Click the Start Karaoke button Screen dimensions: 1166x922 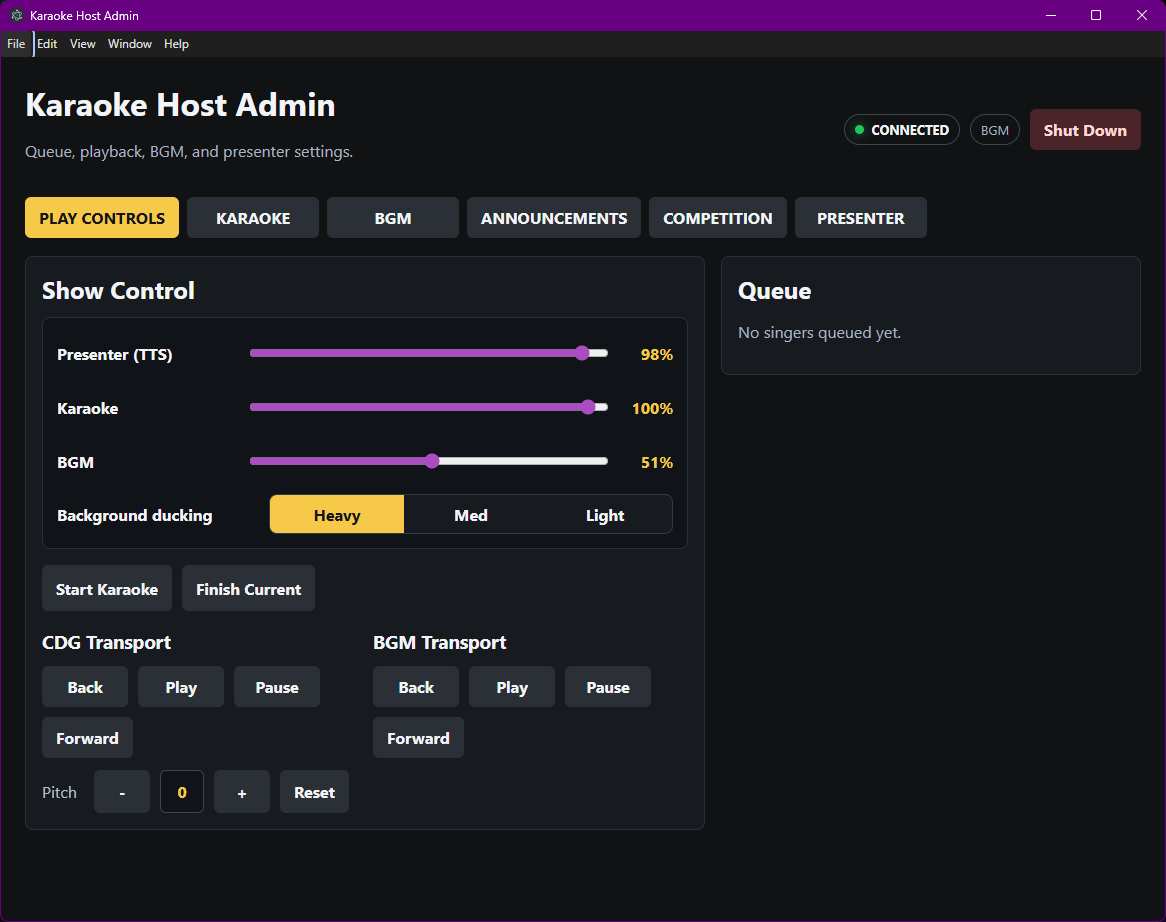(107, 589)
